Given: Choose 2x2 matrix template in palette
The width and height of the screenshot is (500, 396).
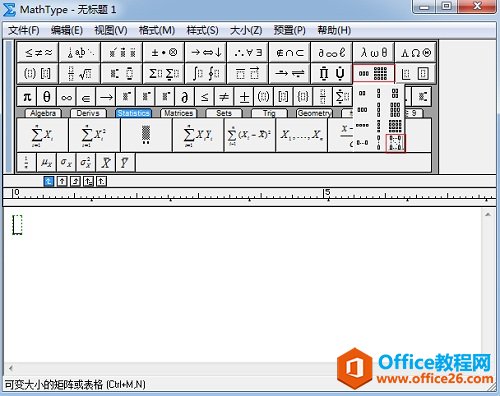Looking at the screenshot, I should (x=395, y=93).
